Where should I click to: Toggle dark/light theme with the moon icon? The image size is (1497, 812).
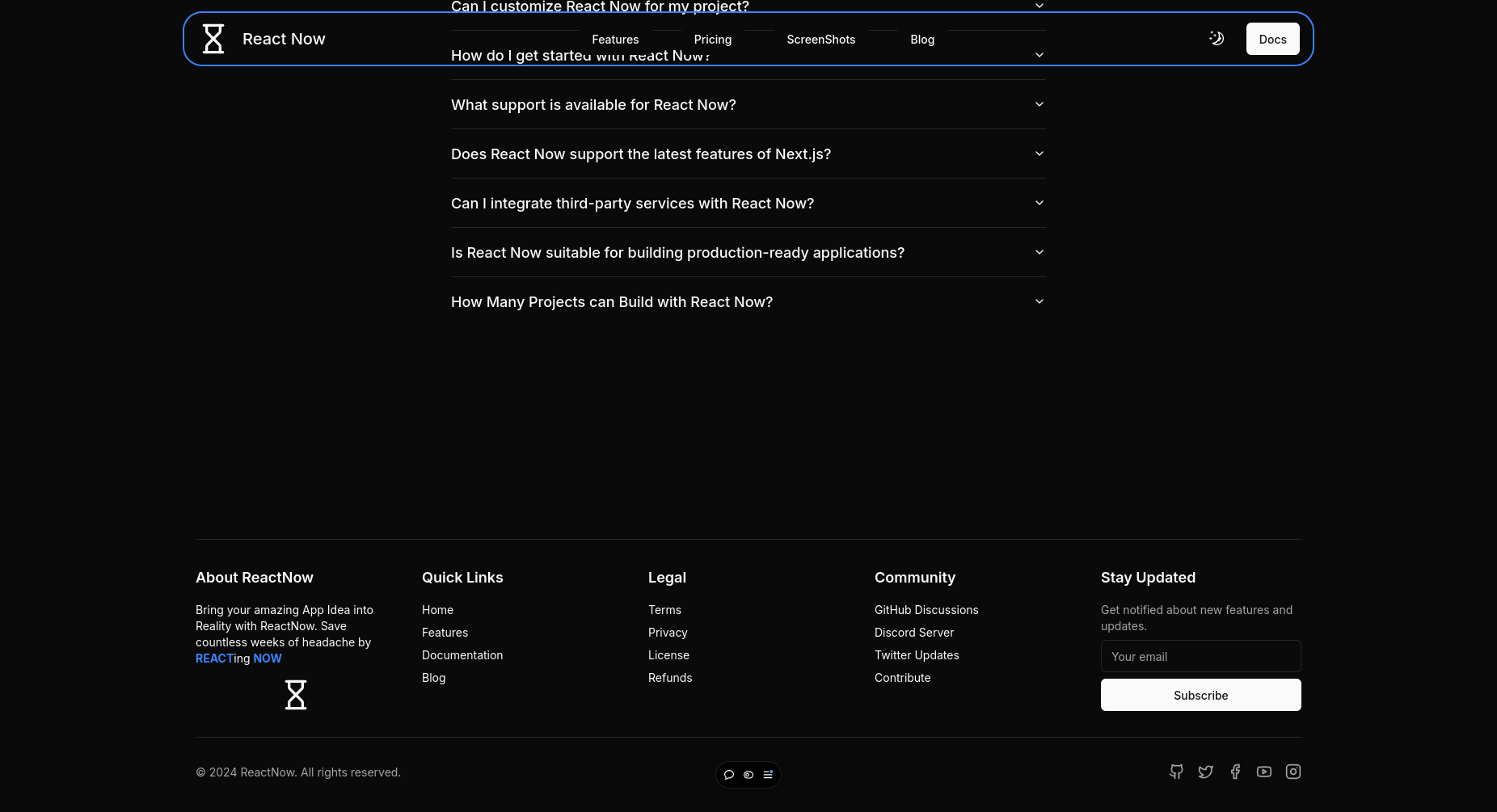point(1217,38)
